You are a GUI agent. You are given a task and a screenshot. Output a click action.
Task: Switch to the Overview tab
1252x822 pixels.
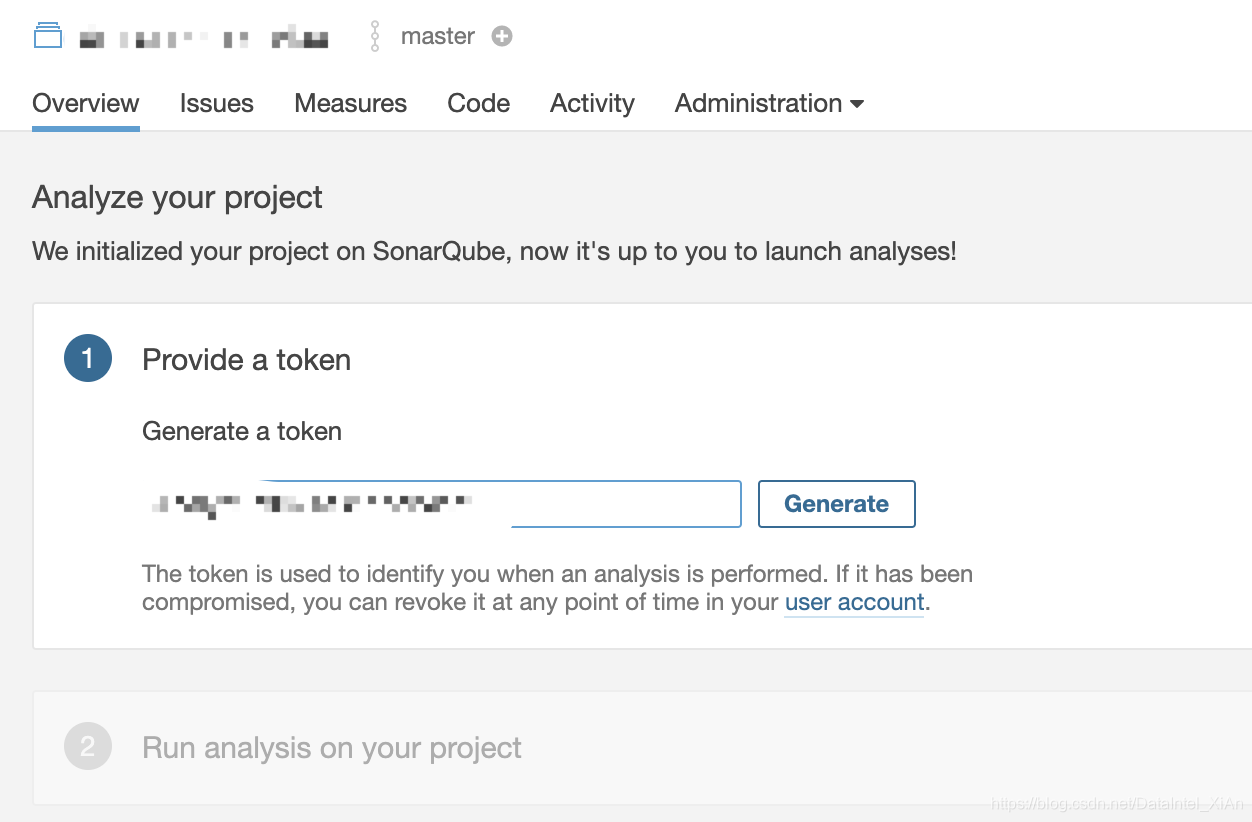[86, 104]
